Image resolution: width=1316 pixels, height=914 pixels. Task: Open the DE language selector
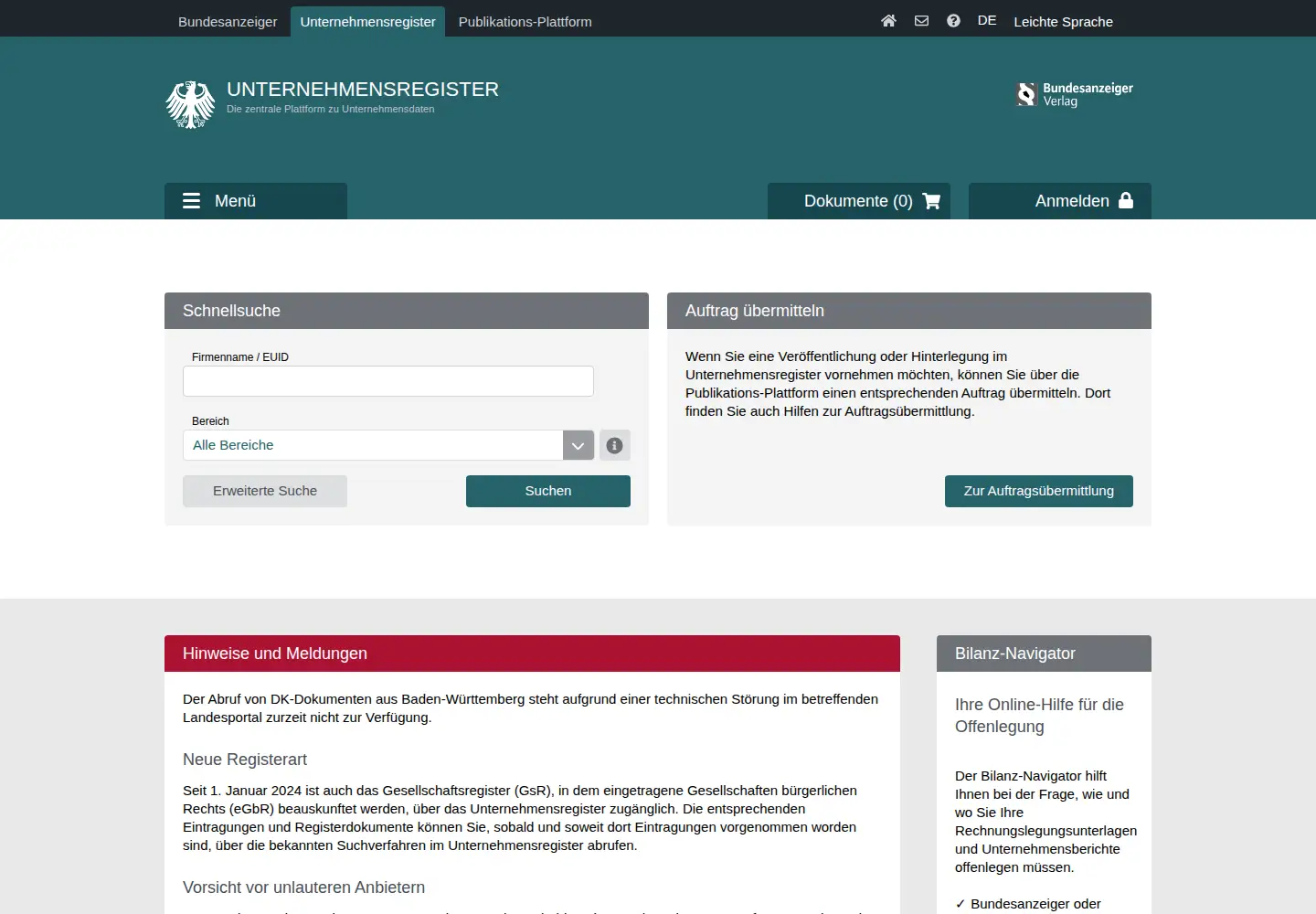pos(987,21)
